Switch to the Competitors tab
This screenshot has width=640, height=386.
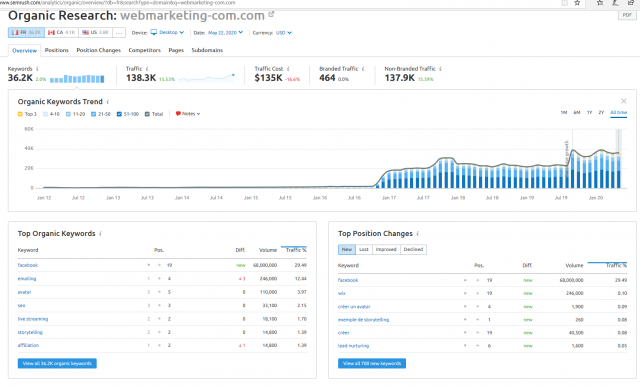click(144, 50)
